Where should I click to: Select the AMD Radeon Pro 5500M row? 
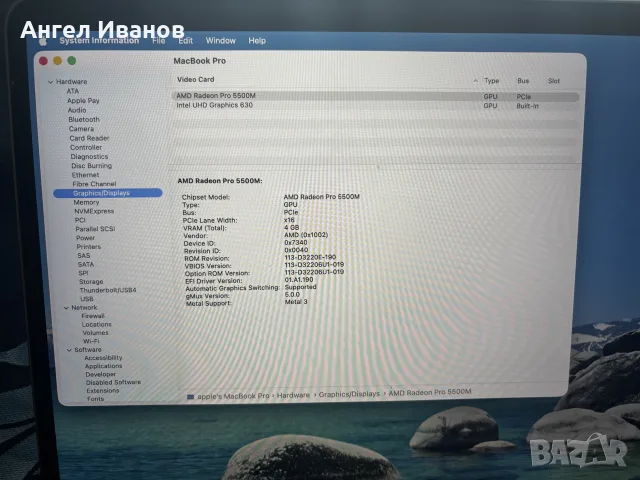375,96
